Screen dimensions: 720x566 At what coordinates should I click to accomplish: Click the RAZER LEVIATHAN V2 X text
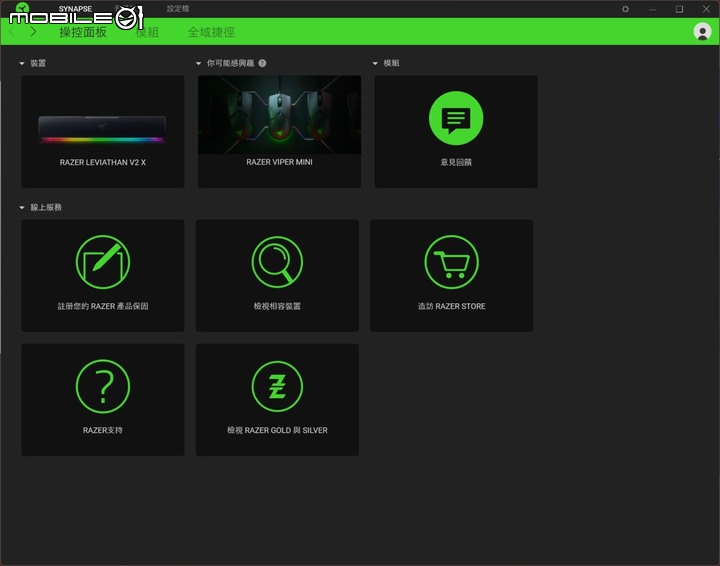[103, 162]
